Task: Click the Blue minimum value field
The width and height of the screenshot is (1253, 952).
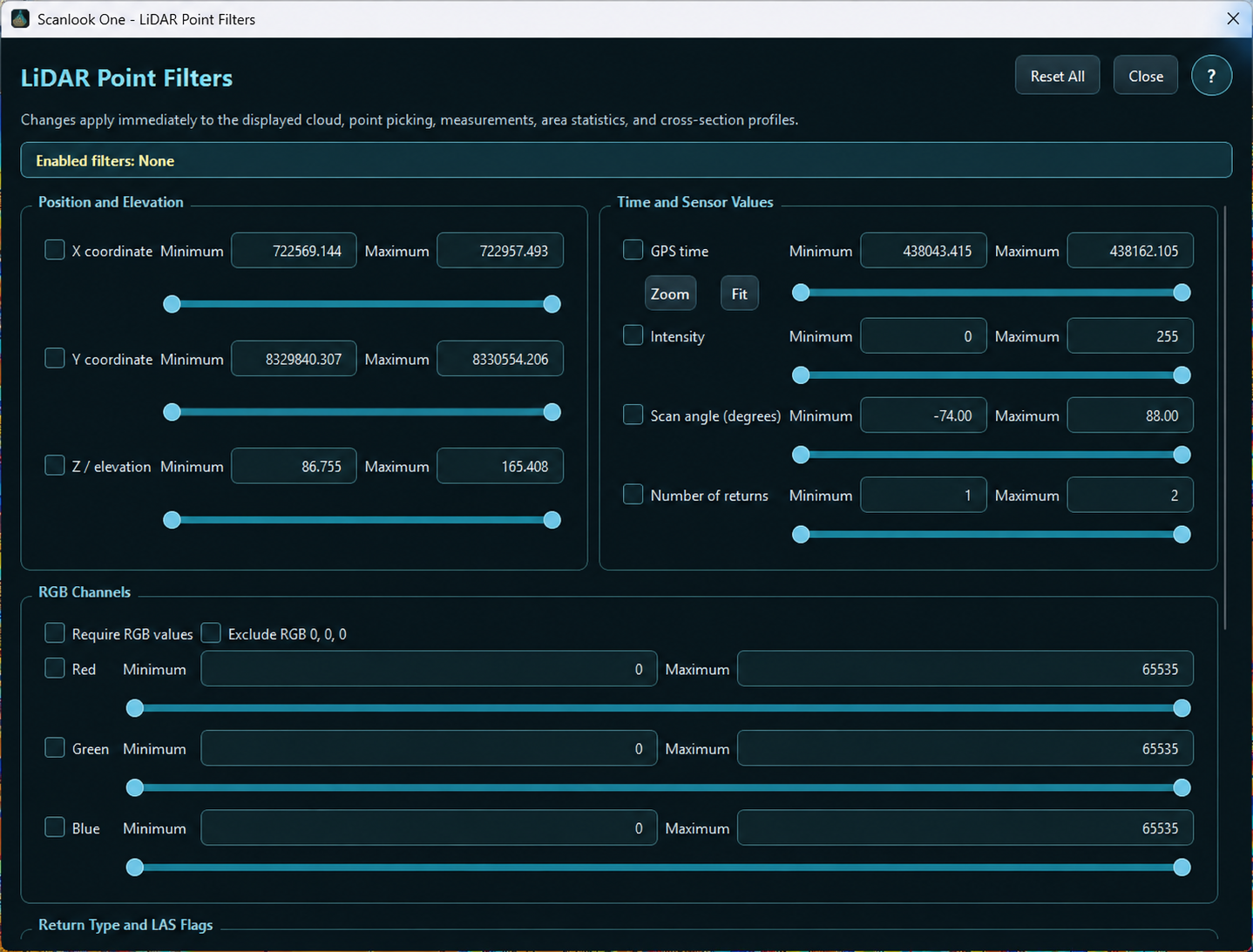Action: tap(429, 827)
